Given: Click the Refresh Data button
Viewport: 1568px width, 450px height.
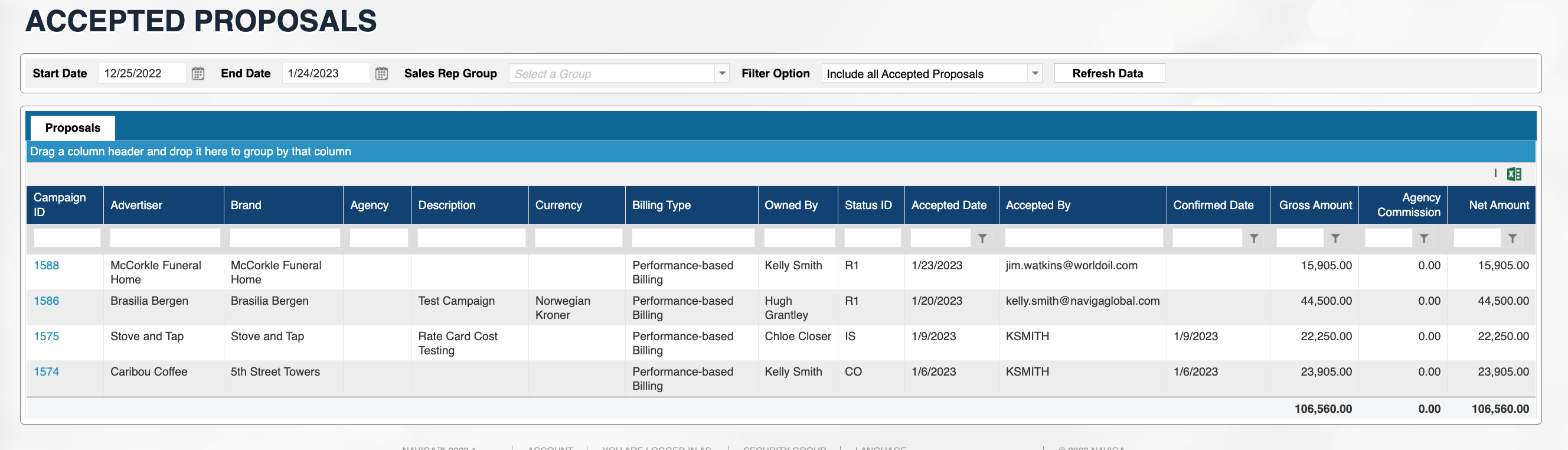Looking at the screenshot, I should pyautogui.click(x=1109, y=73).
